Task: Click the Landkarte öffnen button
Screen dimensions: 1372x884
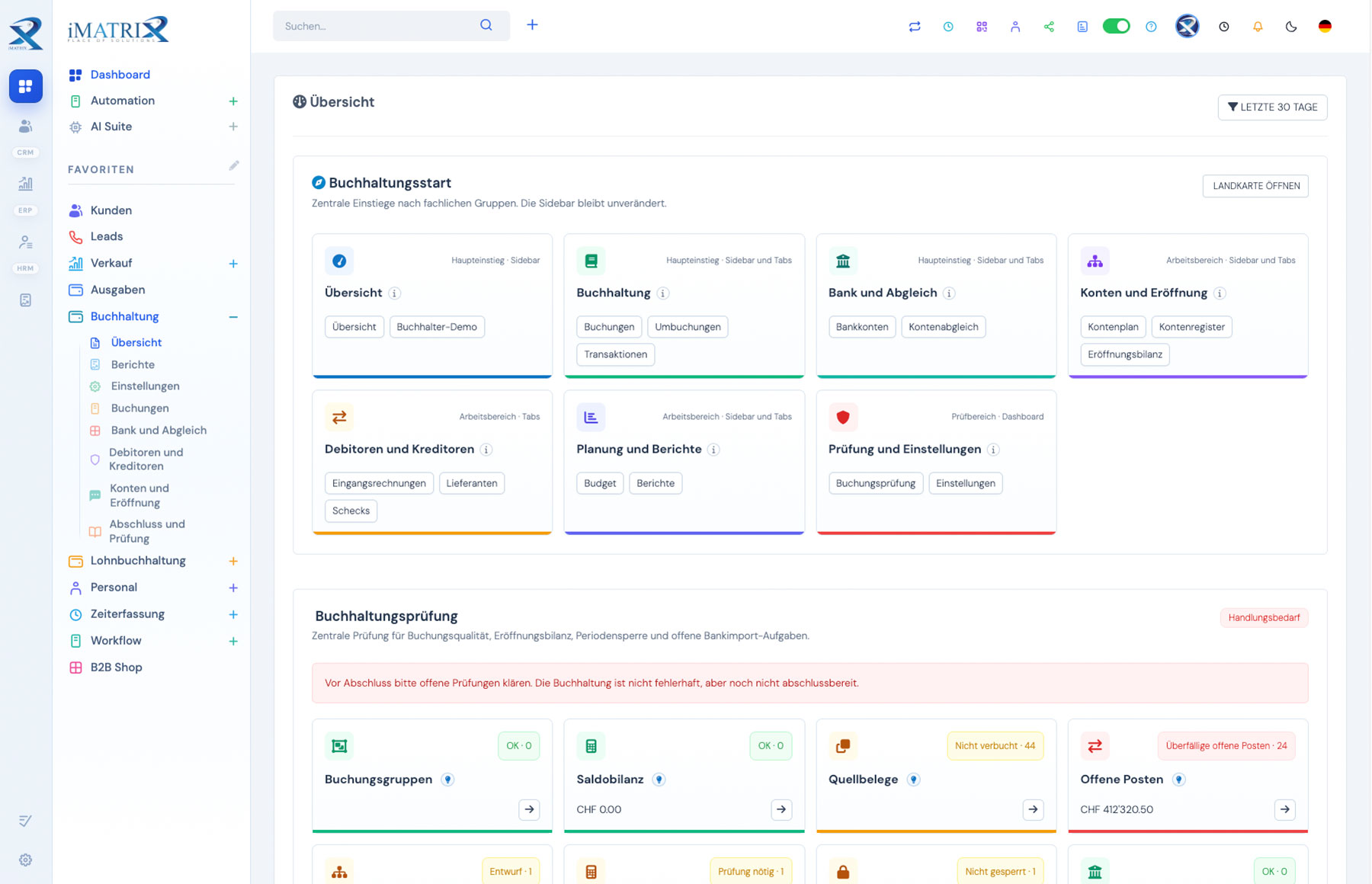Action: tap(1255, 186)
